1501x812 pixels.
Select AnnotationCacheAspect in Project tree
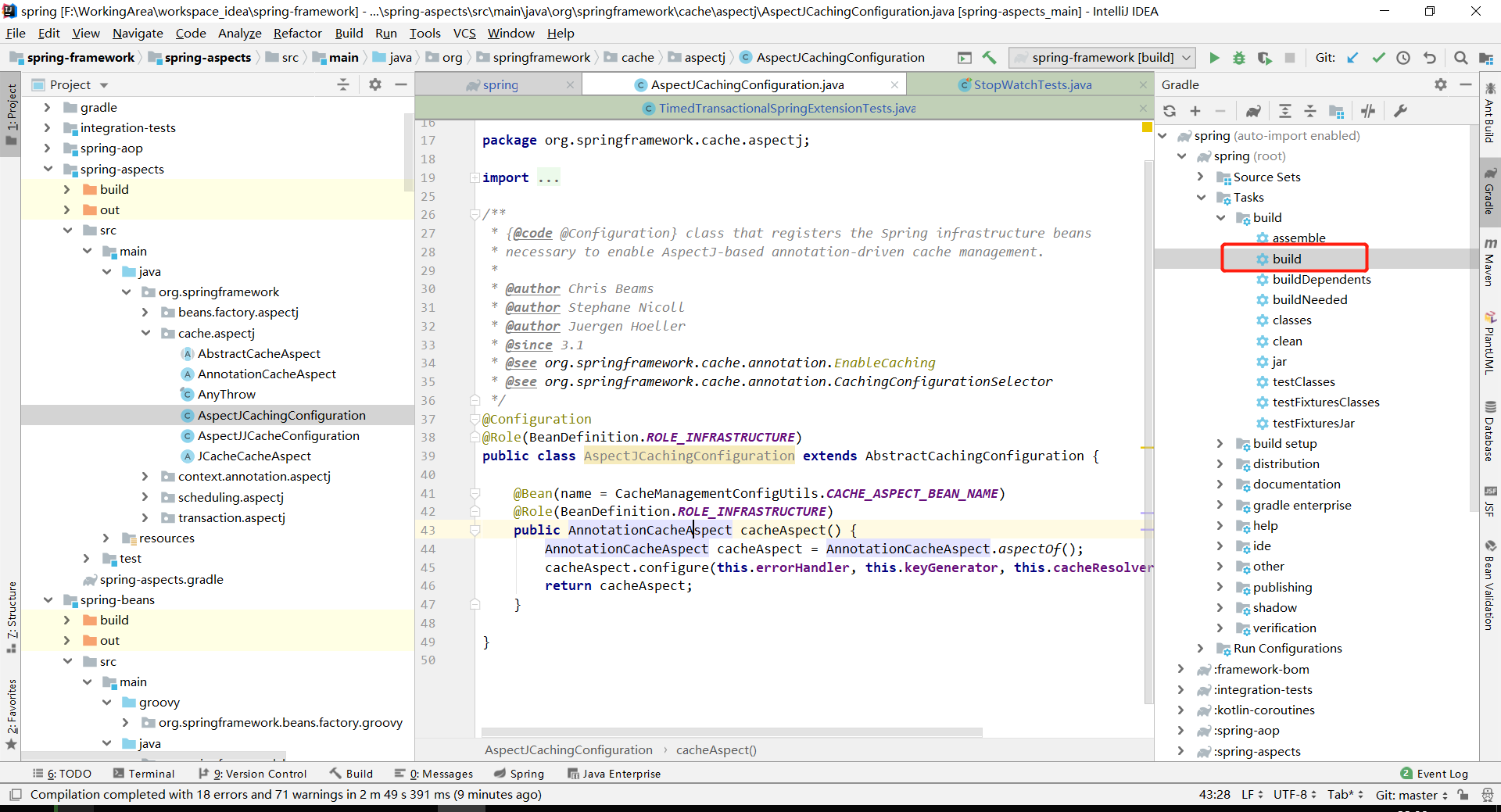pos(267,374)
